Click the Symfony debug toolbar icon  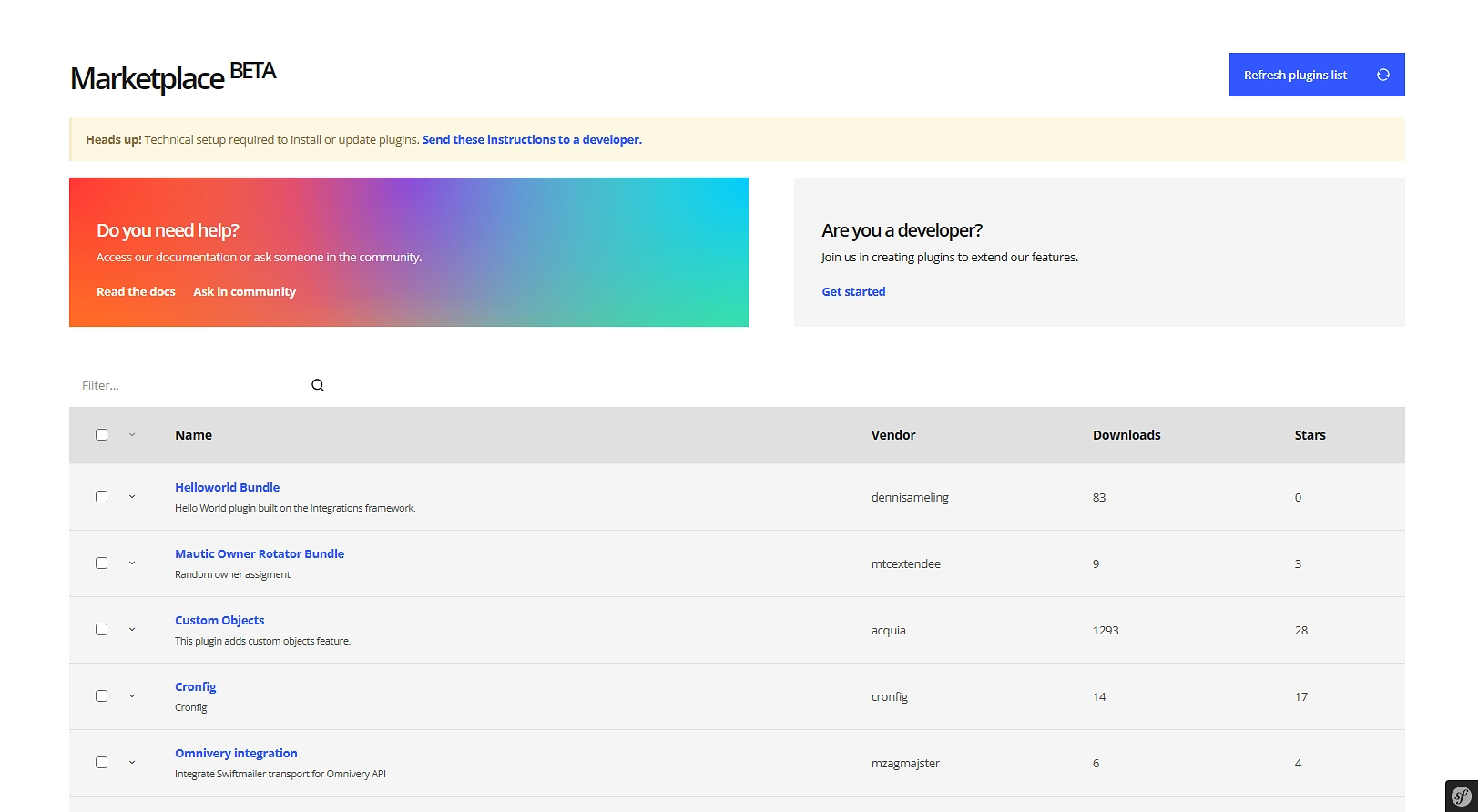[x=1461, y=797]
